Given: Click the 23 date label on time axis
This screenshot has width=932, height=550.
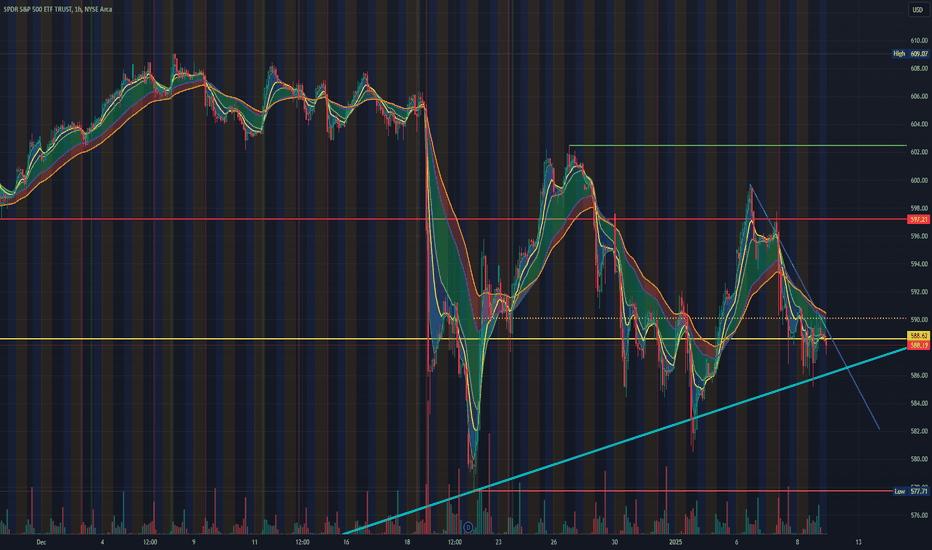Looking at the screenshot, I should point(498,542).
